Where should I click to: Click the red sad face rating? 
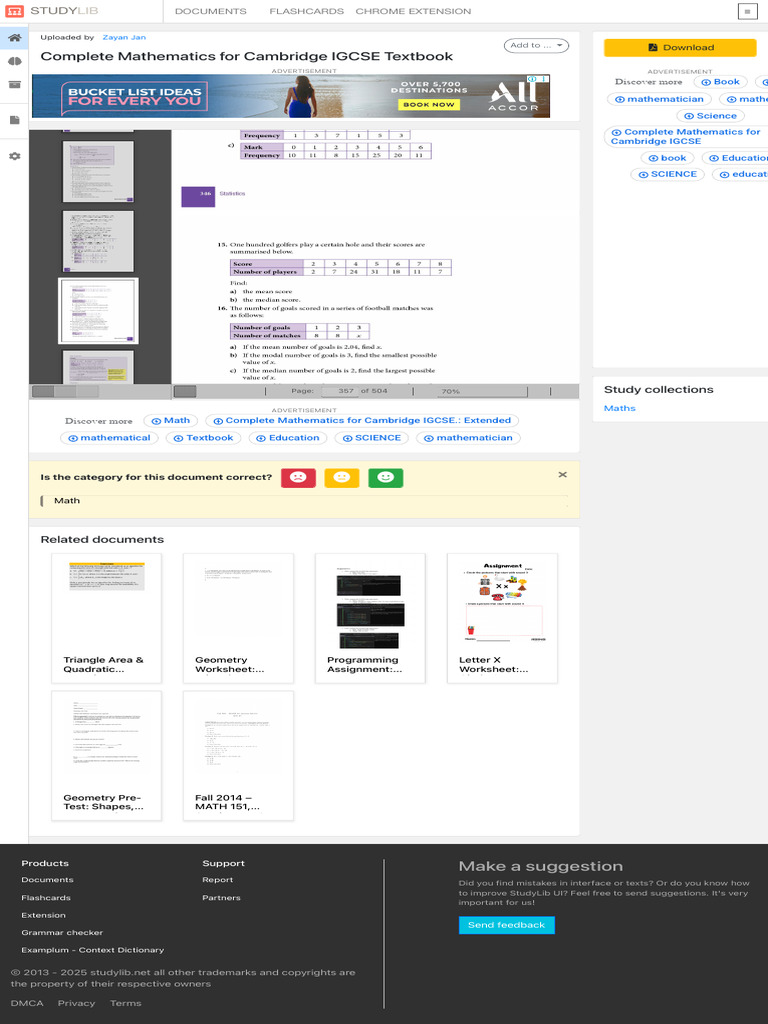tap(298, 478)
